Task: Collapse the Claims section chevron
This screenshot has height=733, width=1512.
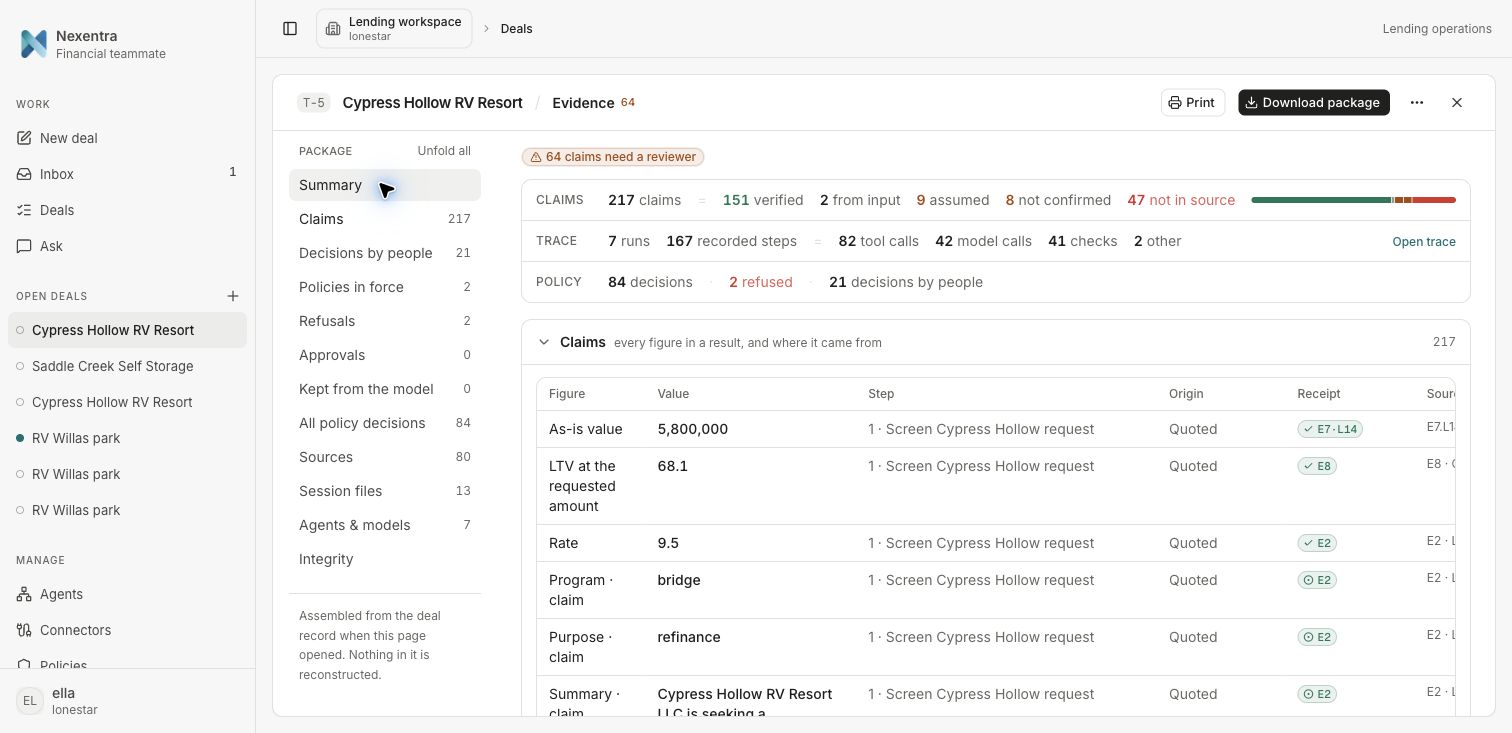Action: click(x=544, y=342)
